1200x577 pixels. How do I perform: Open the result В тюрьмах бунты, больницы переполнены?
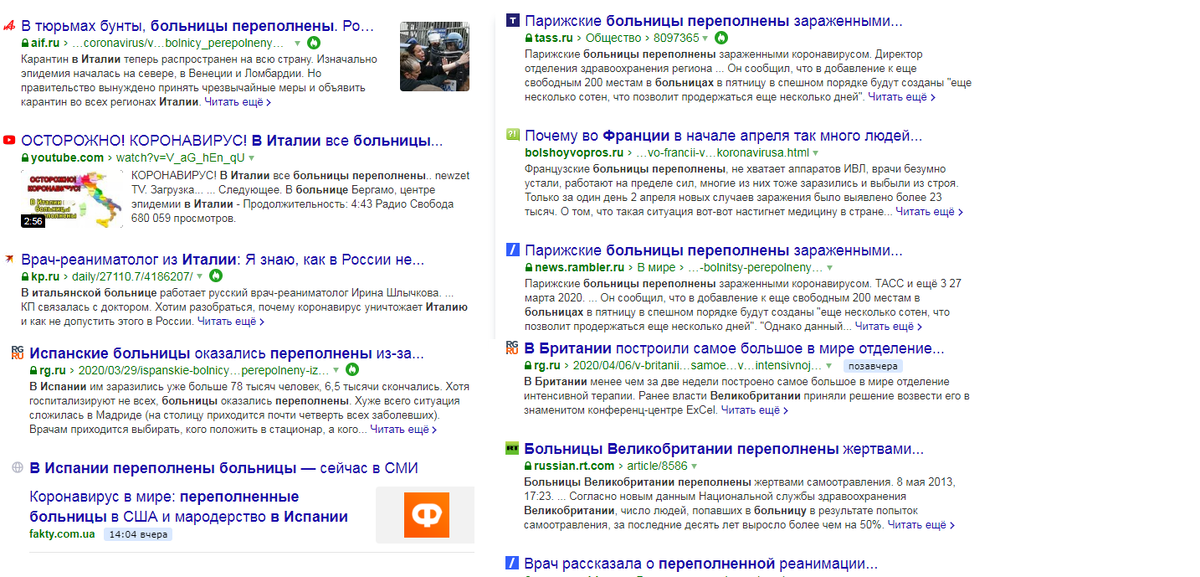tap(198, 25)
